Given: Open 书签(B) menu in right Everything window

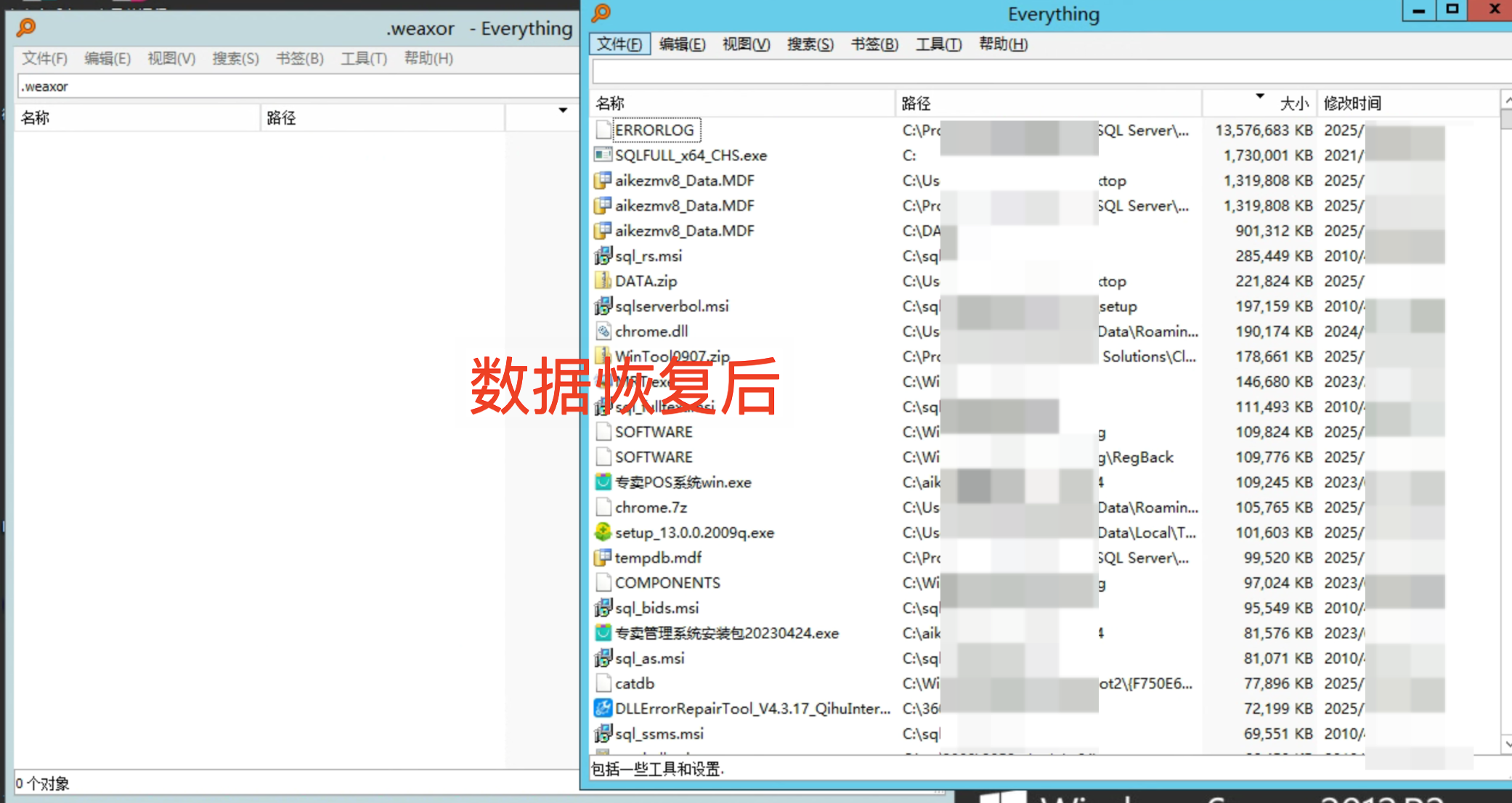Looking at the screenshot, I should 874,44.
